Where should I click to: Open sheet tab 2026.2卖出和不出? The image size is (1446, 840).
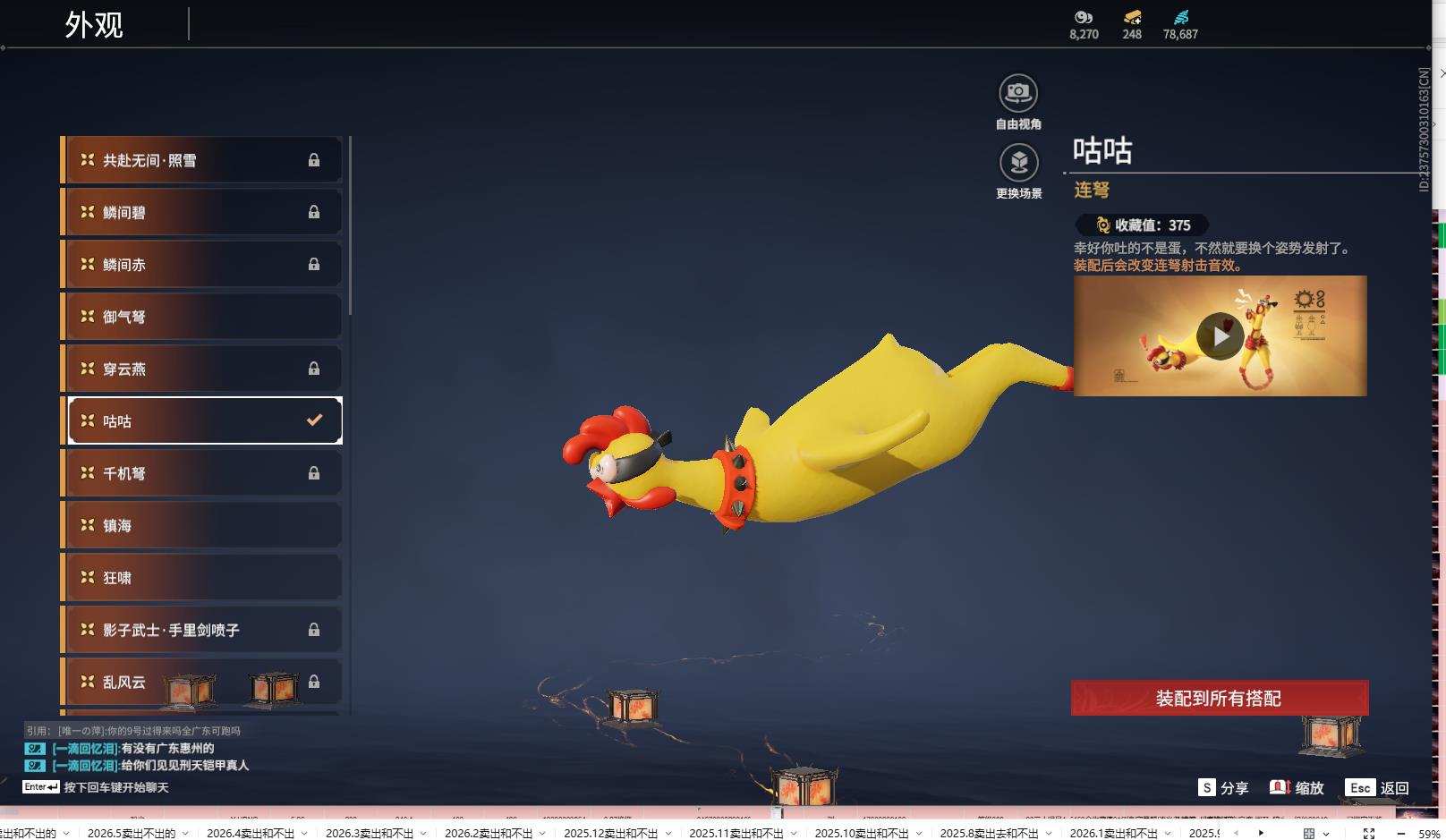[x=489, y=833]
